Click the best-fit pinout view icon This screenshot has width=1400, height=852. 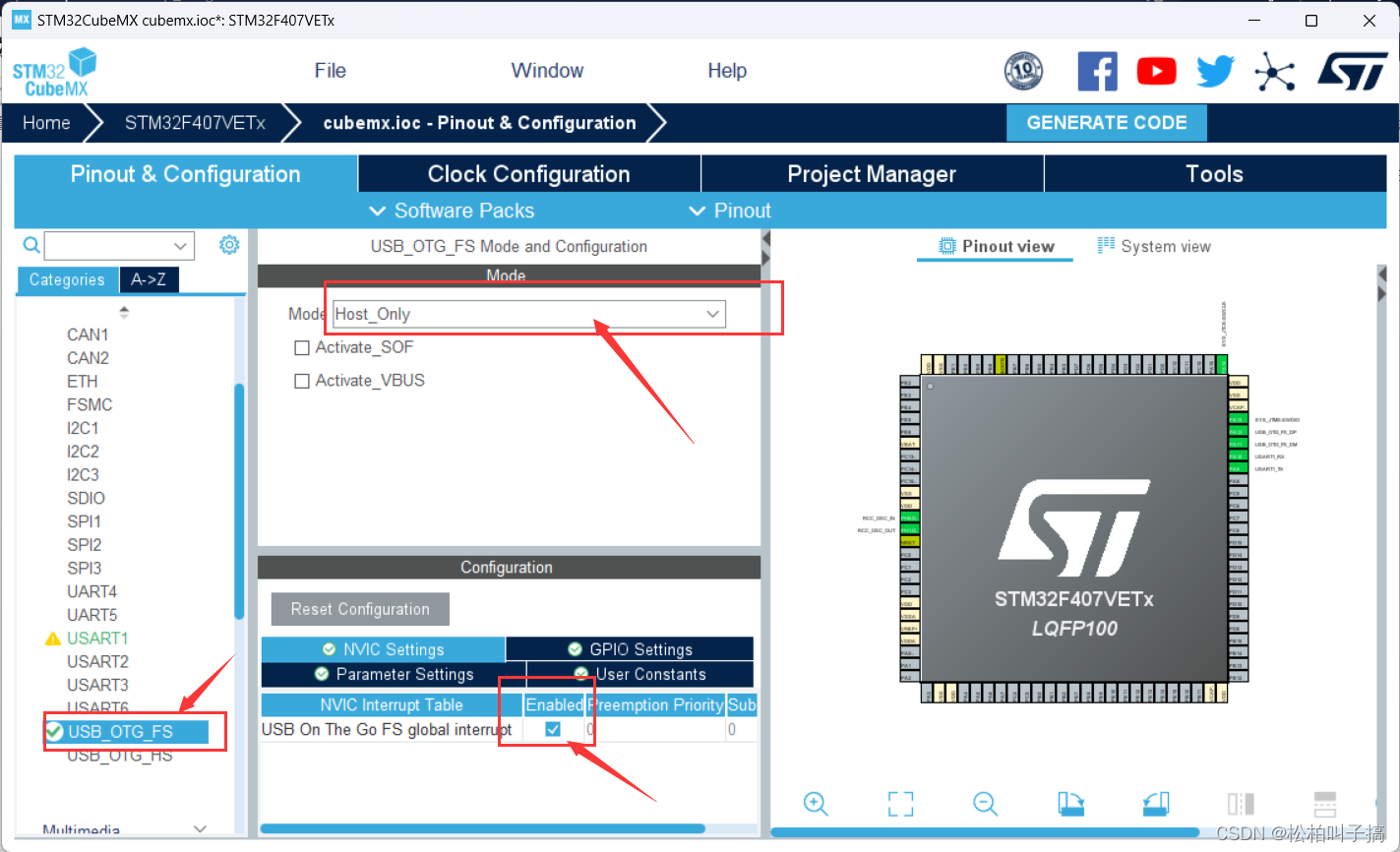900,804
